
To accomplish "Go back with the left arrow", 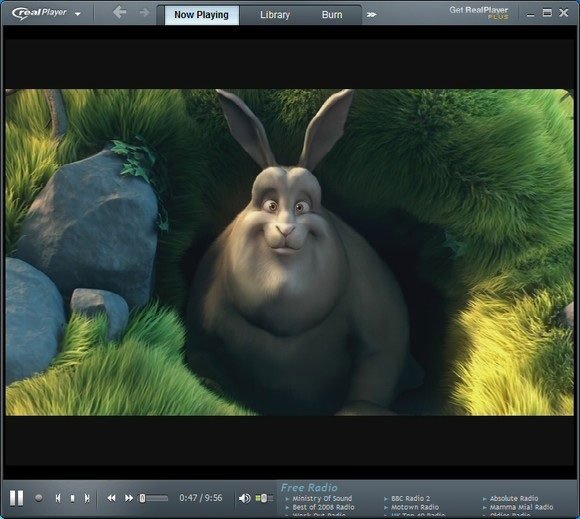I will 119,13.
